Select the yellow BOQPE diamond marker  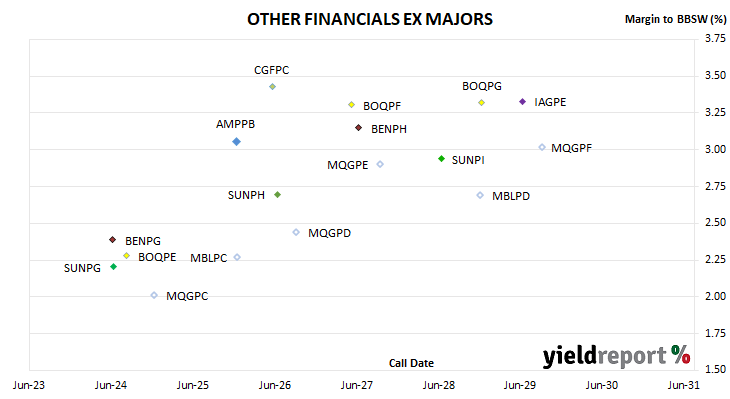(126, 256)
